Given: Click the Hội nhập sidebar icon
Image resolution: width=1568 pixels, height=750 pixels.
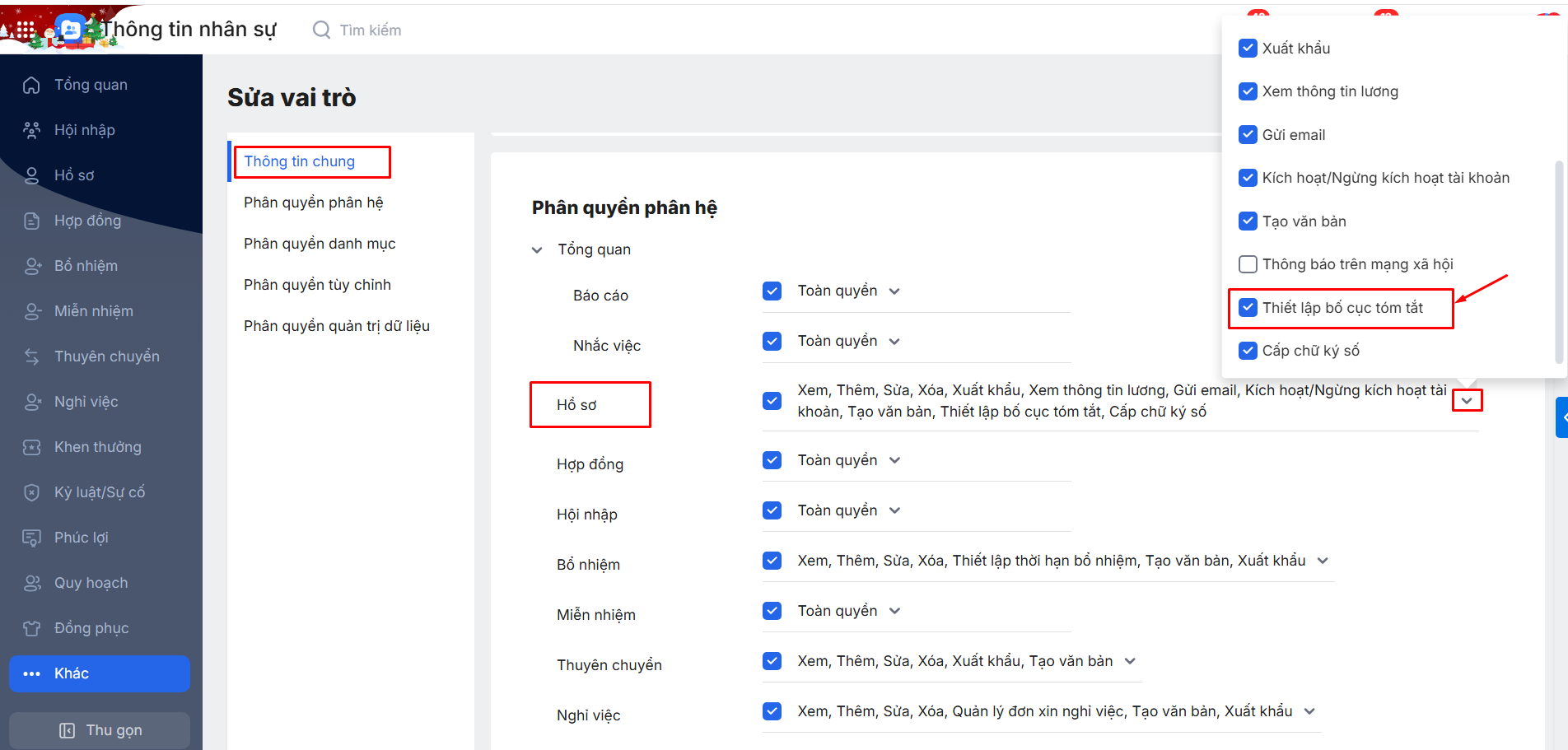Looking at the screenshot, I should (x=31, y=130).
